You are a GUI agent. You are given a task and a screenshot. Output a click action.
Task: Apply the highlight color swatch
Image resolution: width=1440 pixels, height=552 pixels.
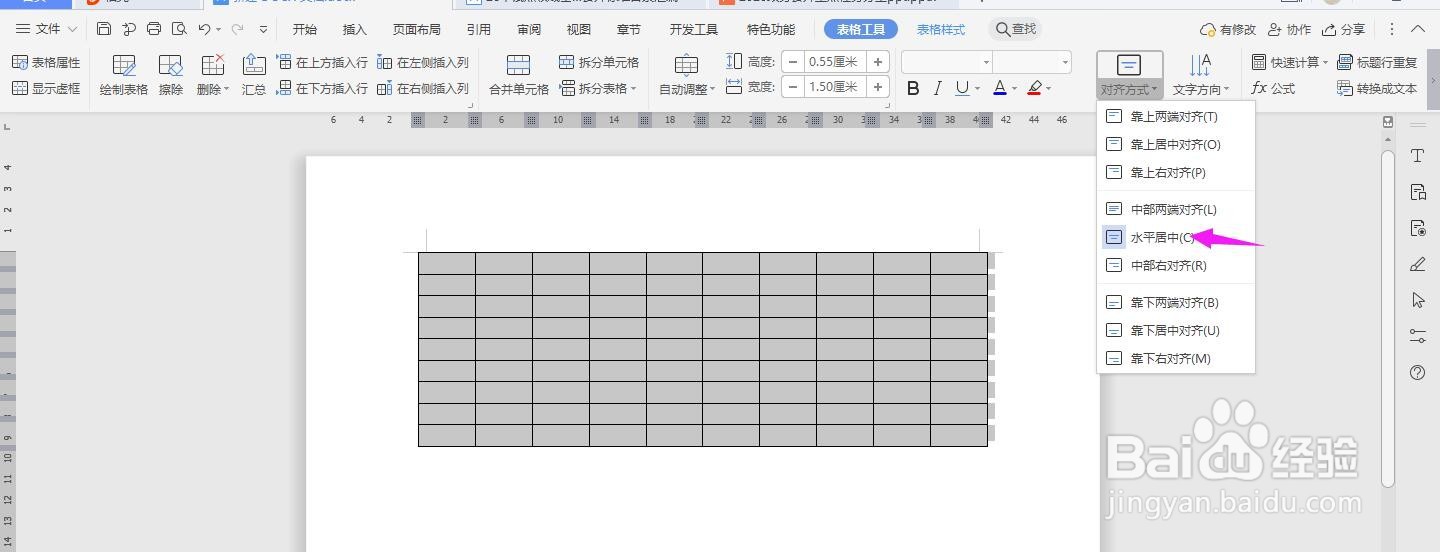tap(1035, 88)
